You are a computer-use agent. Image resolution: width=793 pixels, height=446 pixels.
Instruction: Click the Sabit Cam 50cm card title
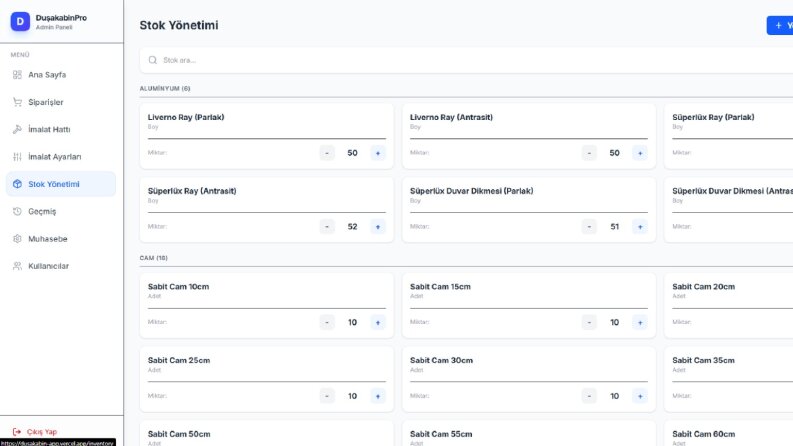click(179, 434)
